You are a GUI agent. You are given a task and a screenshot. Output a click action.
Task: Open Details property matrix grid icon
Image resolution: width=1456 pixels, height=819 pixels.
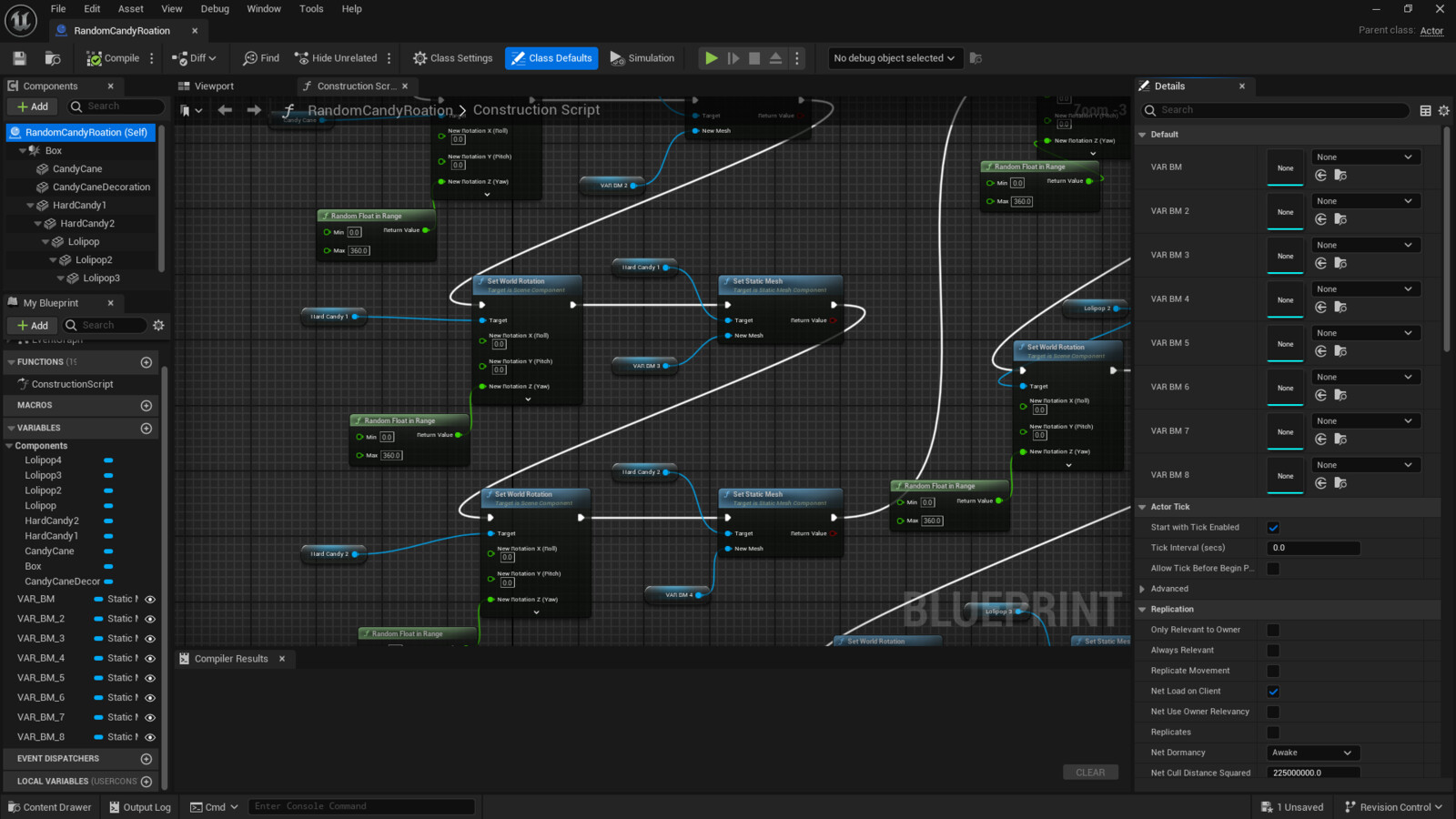click(1426, 111)
